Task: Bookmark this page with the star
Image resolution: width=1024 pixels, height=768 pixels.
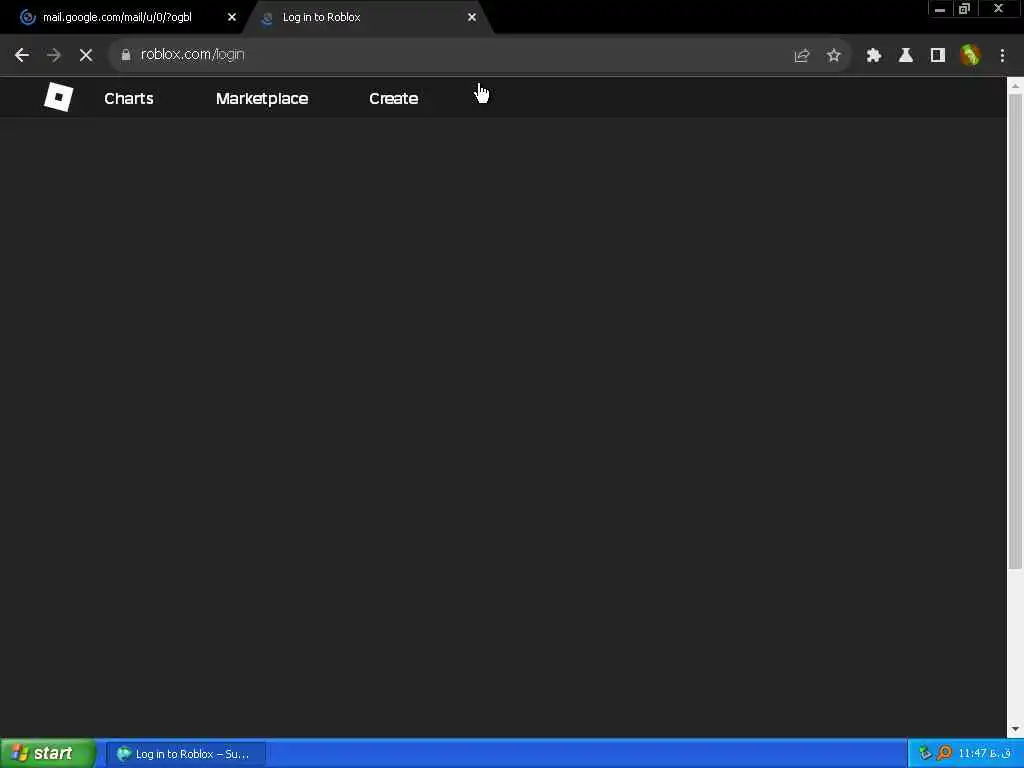Action: (x=833, y=56)
